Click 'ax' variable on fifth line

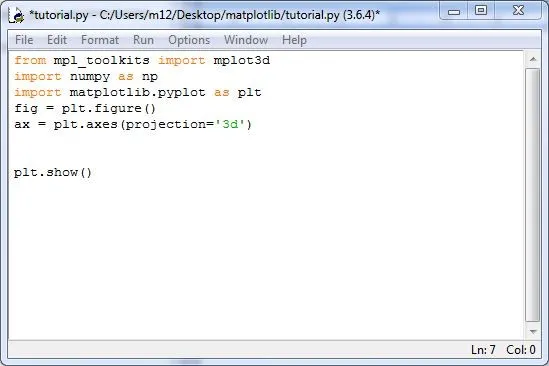point(22,124)
